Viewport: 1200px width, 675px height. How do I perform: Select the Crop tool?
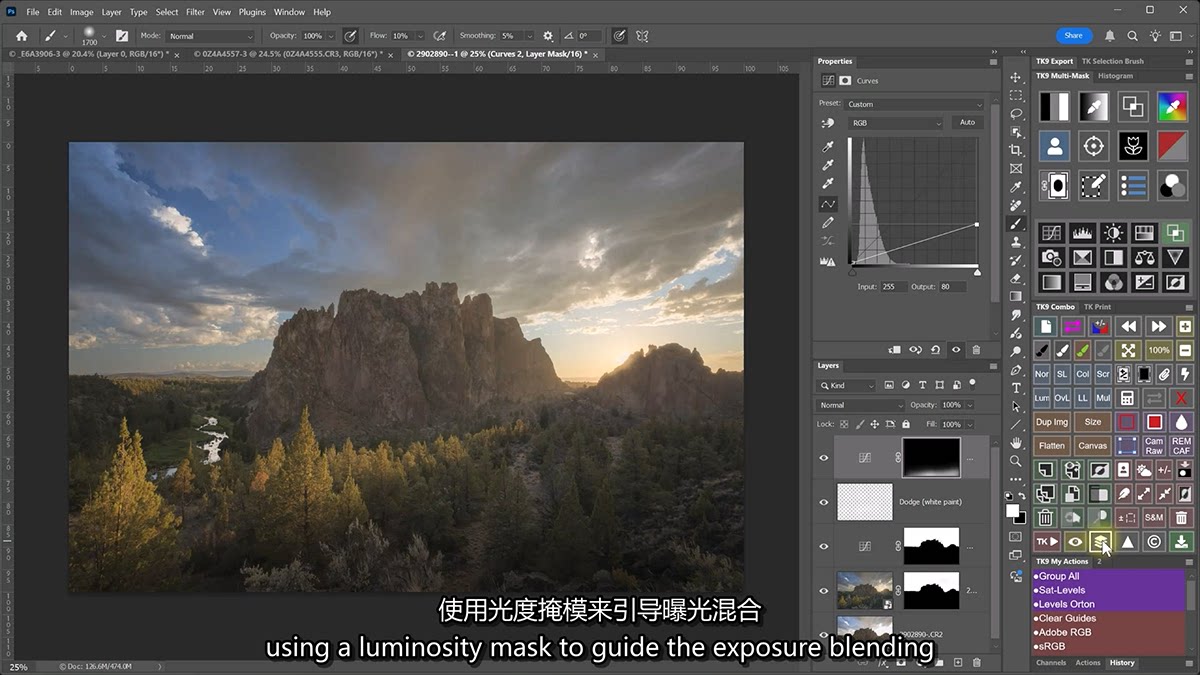tap(1016, 150)
